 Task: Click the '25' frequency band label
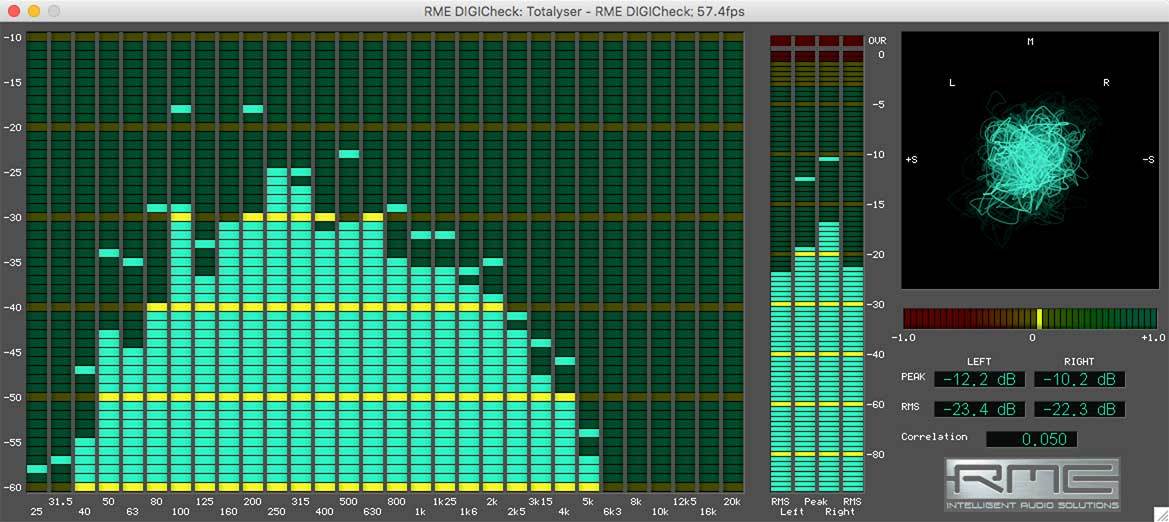point(37,513)
